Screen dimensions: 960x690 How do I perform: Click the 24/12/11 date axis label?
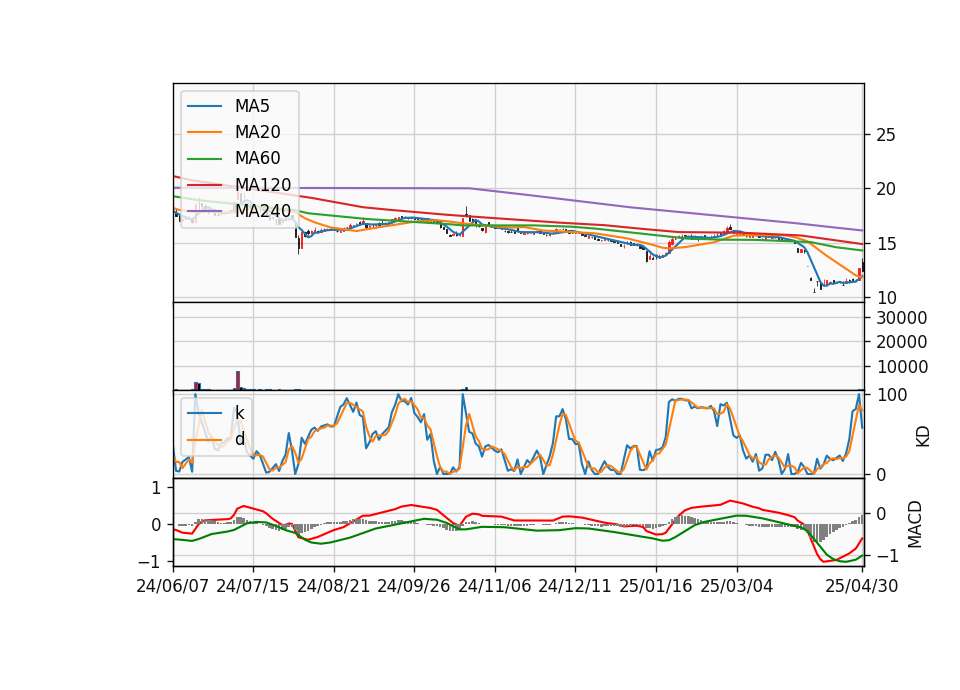point(575,586)
